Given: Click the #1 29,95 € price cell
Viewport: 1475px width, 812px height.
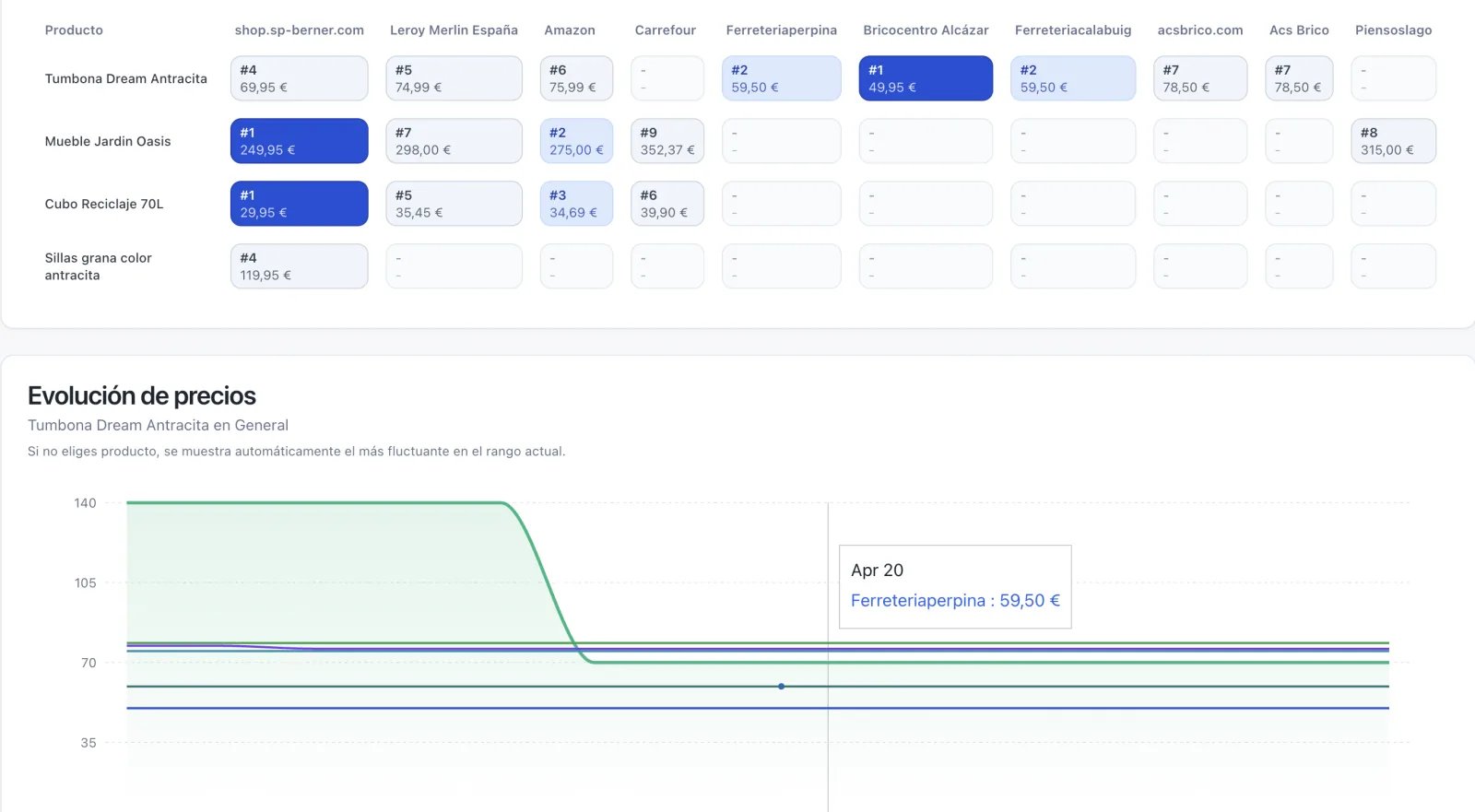Looking at the screenshot, I should click(300, 204).
